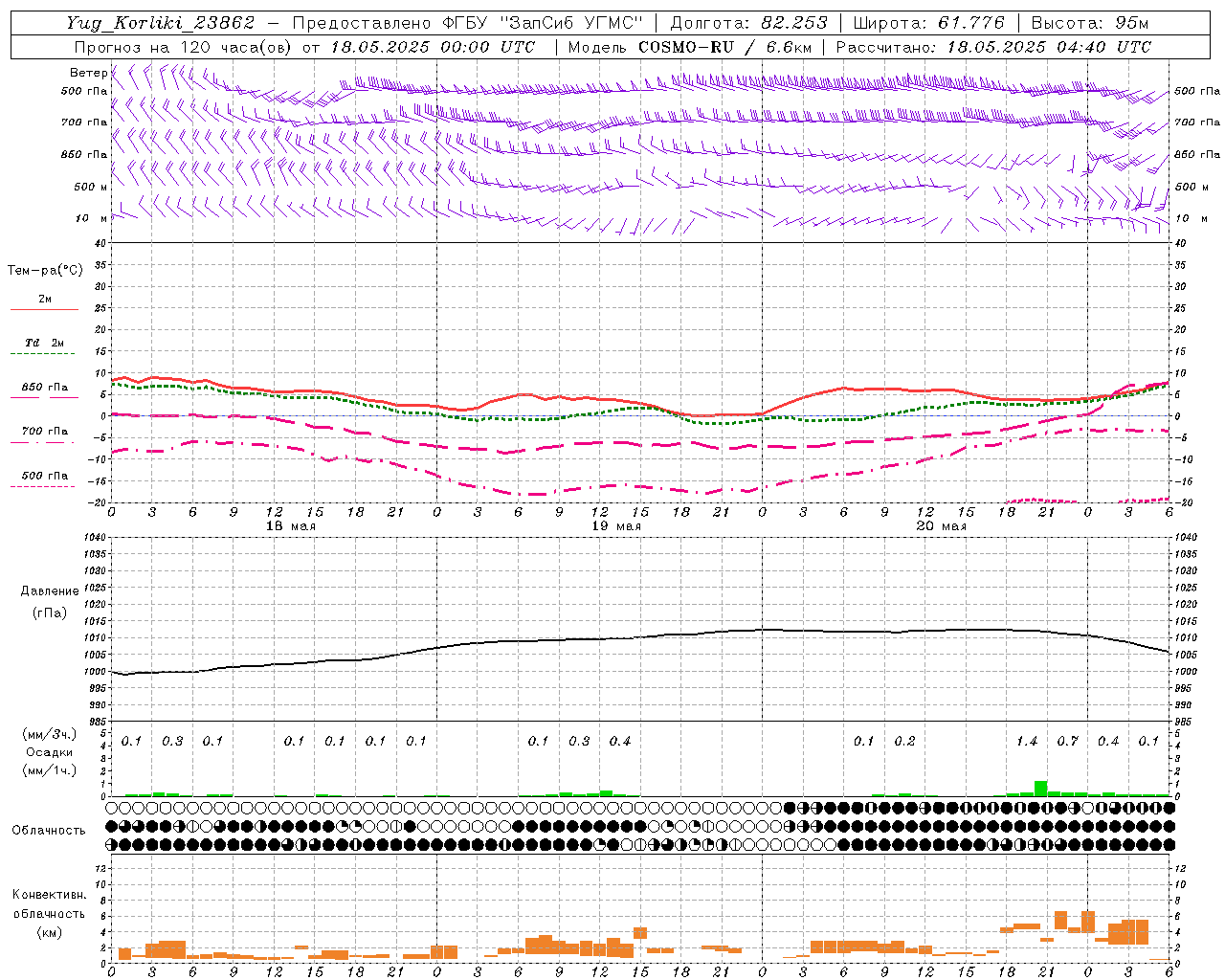
Task: Select the longitude value 82.253
Action: point(795,23)
